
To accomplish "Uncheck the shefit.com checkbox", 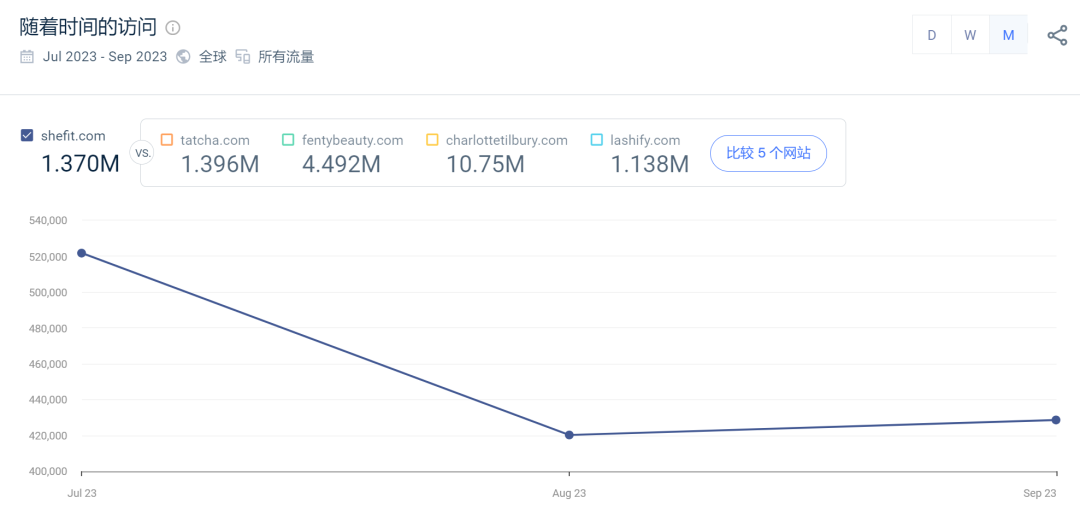I will pos(27,136).
